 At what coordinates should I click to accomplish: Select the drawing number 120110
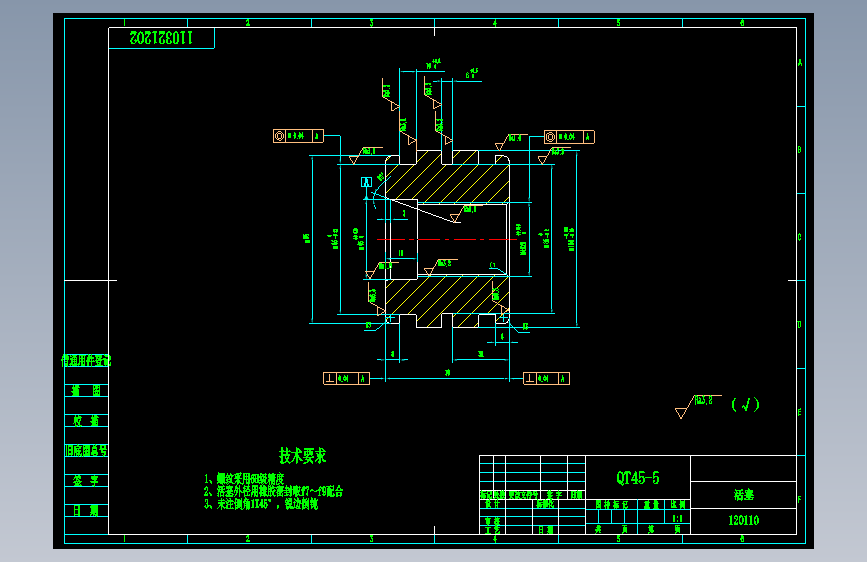[744, 521]
